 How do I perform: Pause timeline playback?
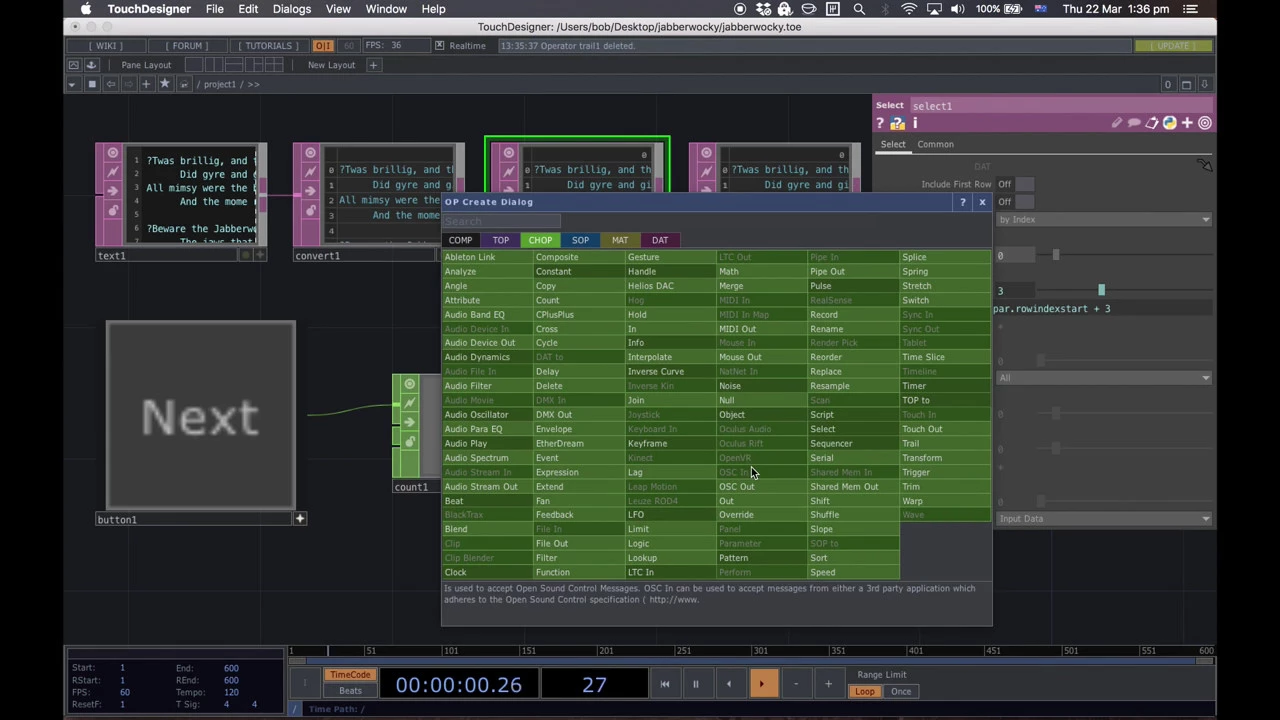(x=695, y=684)
